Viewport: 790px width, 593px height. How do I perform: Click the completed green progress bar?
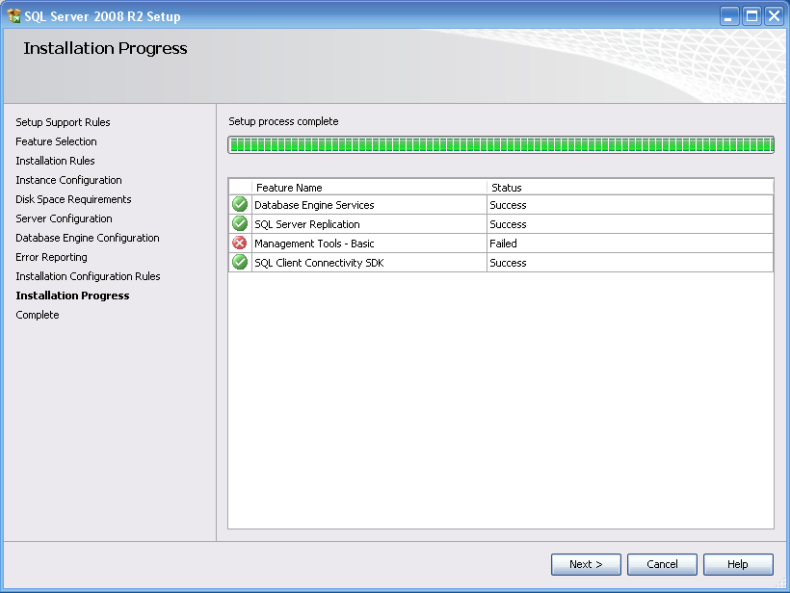(501, 145)
